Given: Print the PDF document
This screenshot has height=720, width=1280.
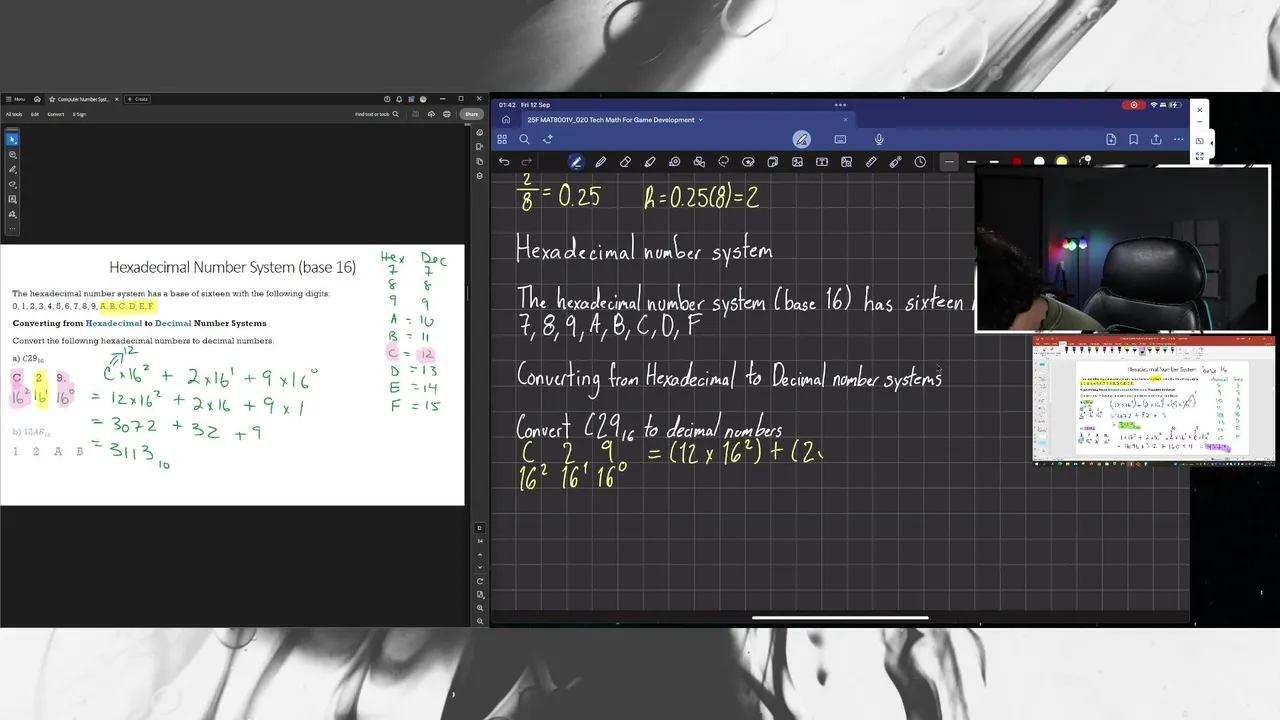Looking at the screenshot, I should [446, 114].
